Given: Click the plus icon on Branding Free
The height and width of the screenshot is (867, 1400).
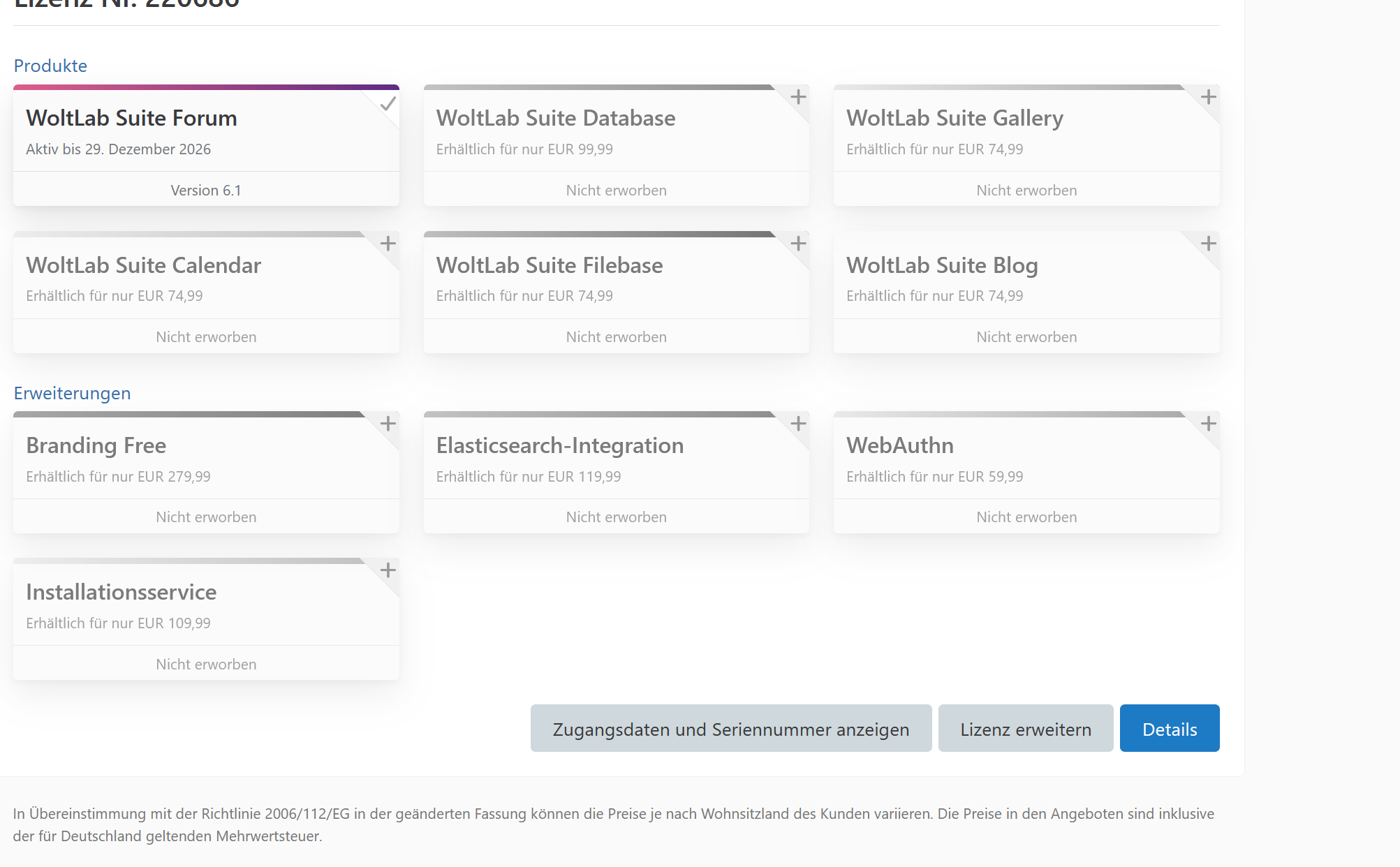Looking at the screenshot, I should [x=388, y=424].
